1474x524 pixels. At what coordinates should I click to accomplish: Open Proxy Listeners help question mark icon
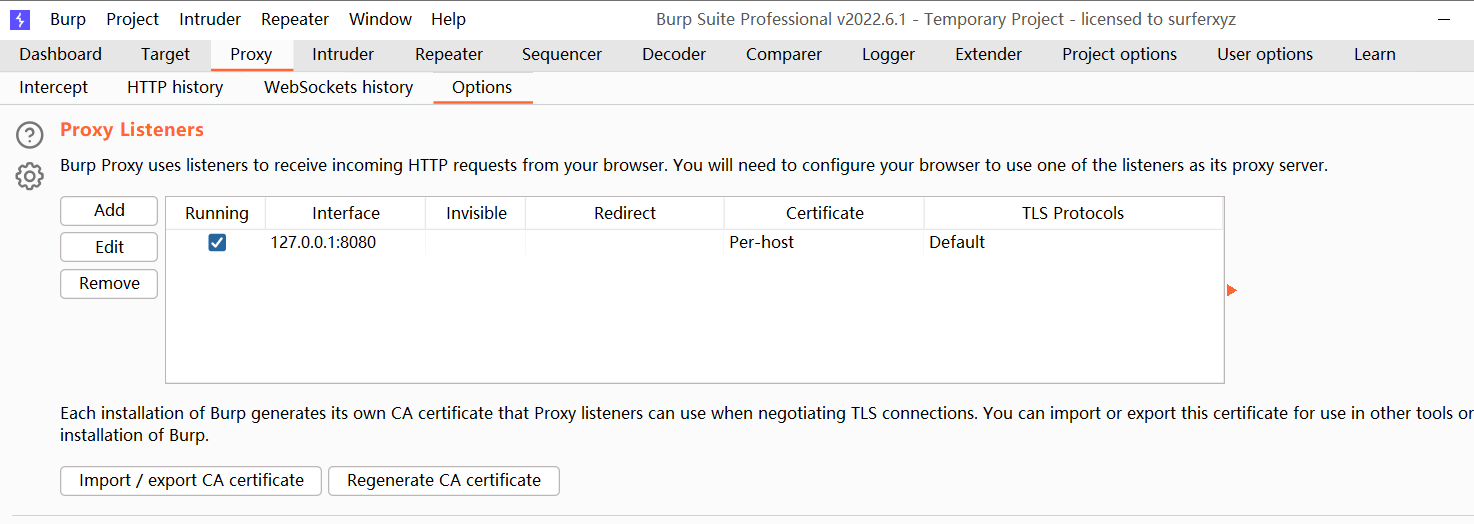(x=30, y=134)
